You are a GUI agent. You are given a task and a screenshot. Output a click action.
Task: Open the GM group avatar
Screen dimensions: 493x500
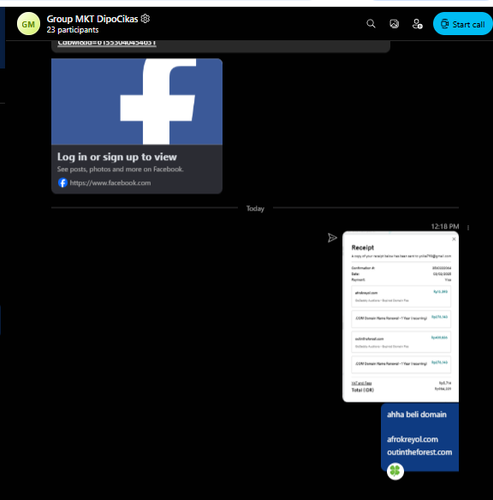point(28,24)
